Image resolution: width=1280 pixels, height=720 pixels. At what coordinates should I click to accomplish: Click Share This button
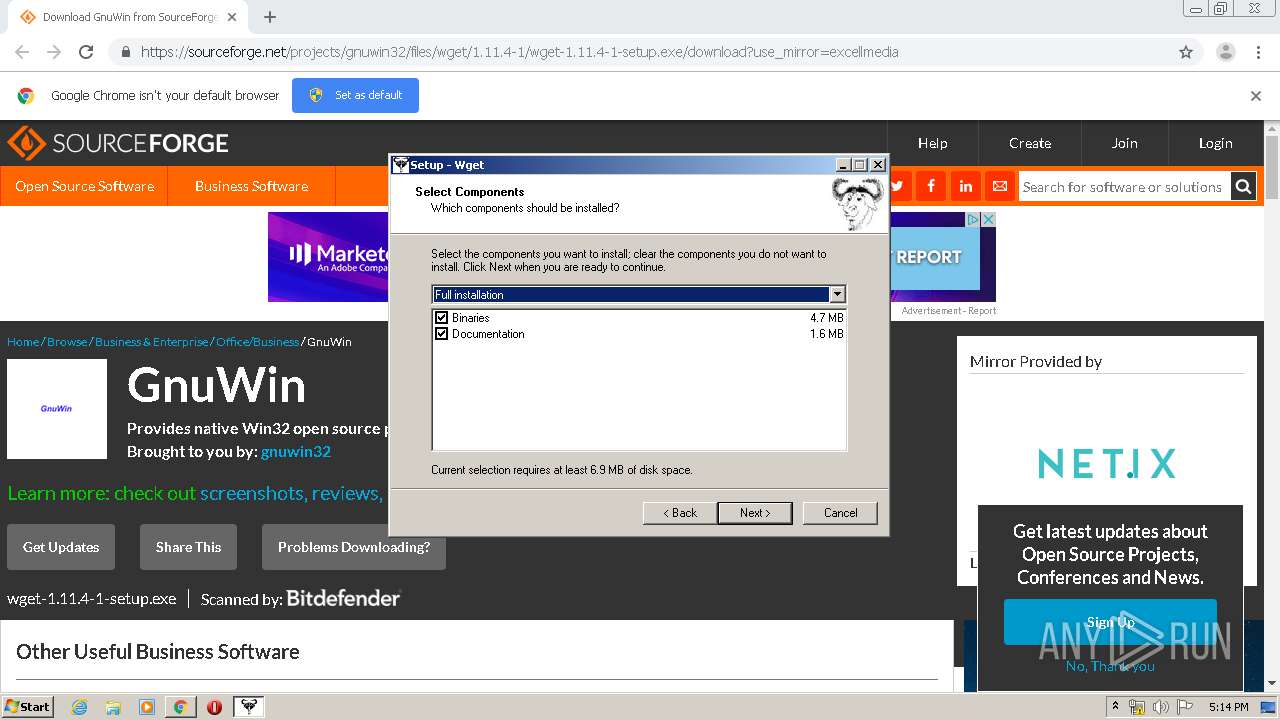pos(188,547)
